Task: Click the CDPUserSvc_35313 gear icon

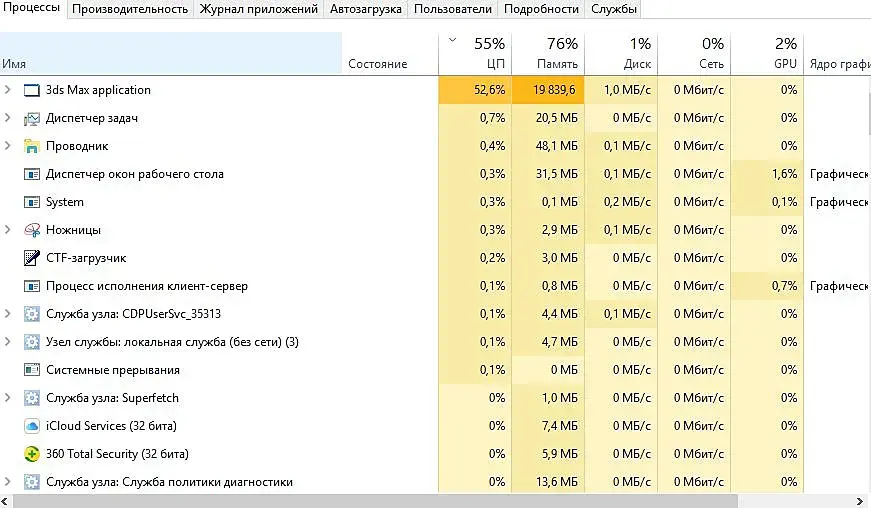Action: point(32,314)
